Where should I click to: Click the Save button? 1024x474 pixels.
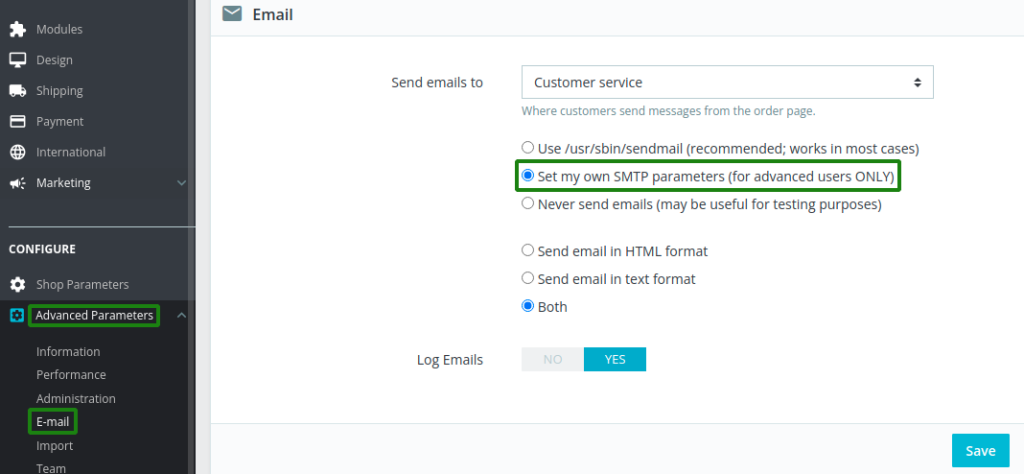tap(980, 450)
